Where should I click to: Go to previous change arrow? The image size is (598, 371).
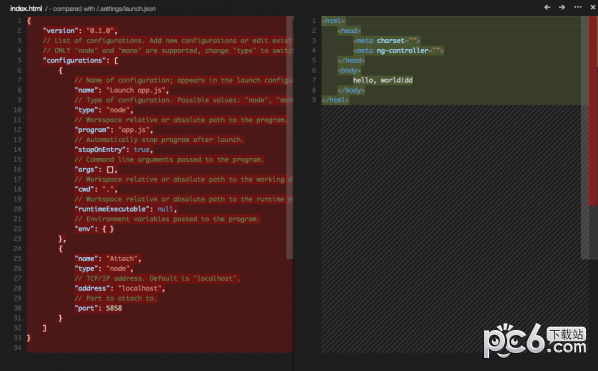pyautogui.click(x=547, y=7)
